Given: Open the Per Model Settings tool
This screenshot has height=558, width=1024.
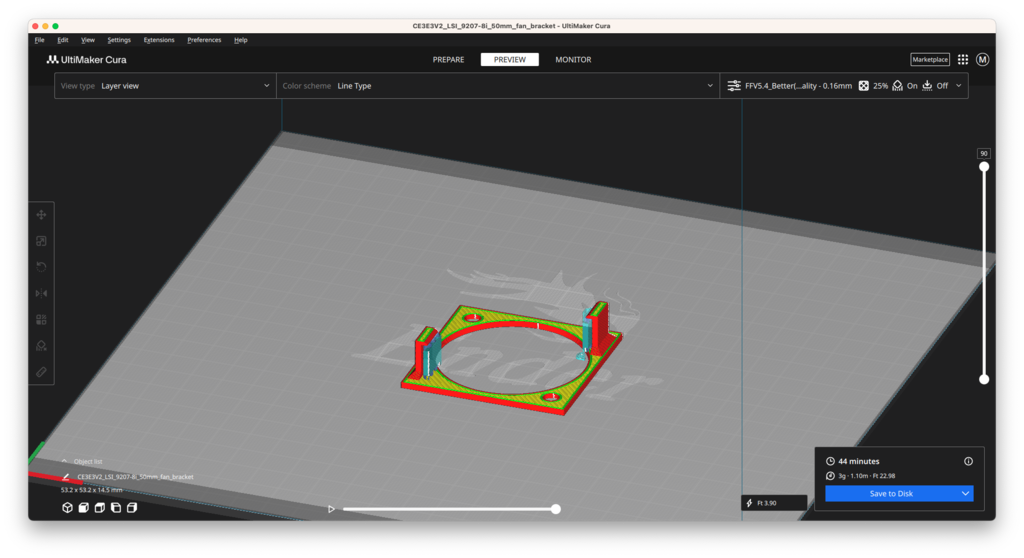Looking at the screenshot, I should (41, 320).
